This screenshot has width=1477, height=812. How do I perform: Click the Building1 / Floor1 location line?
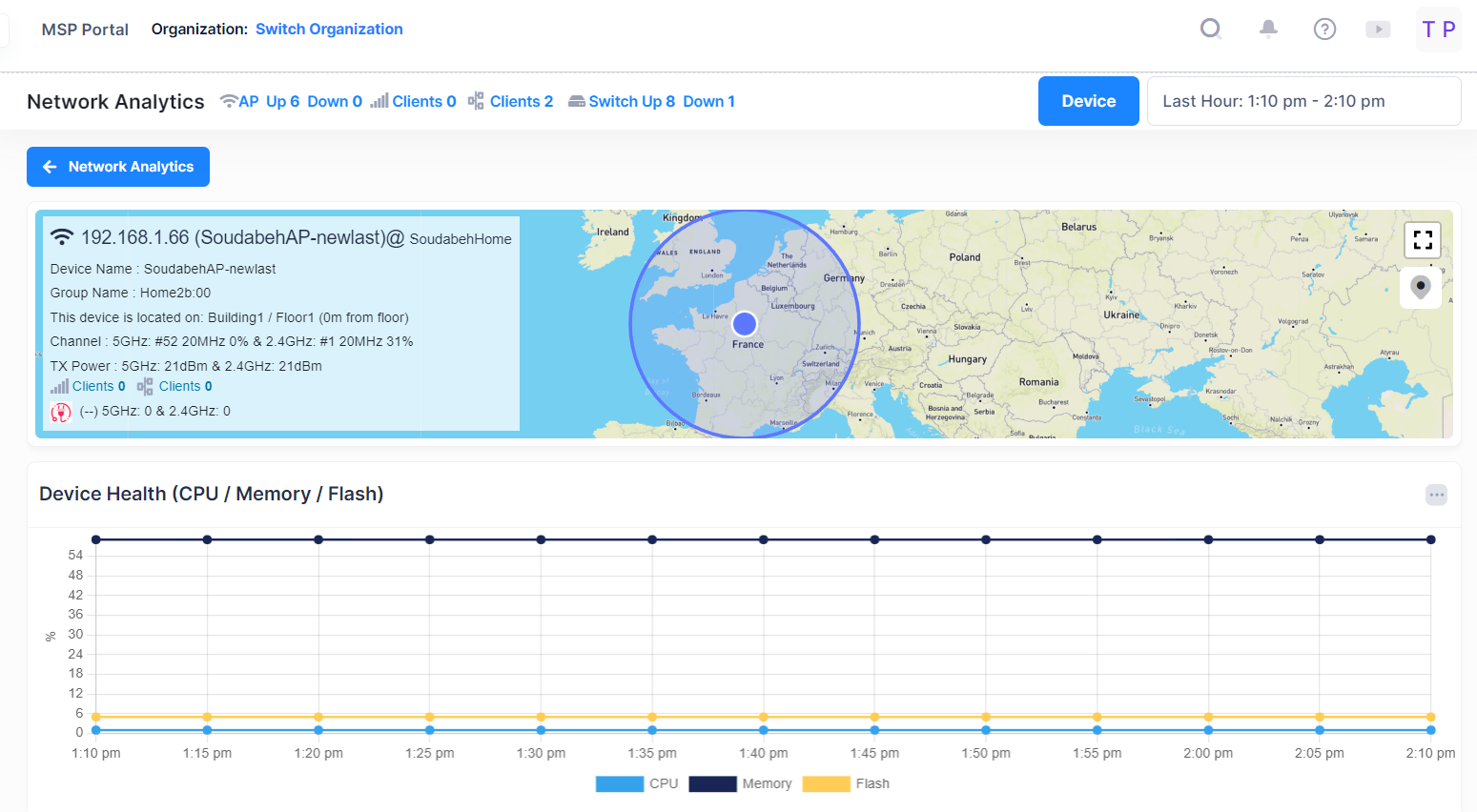point(229,317)
